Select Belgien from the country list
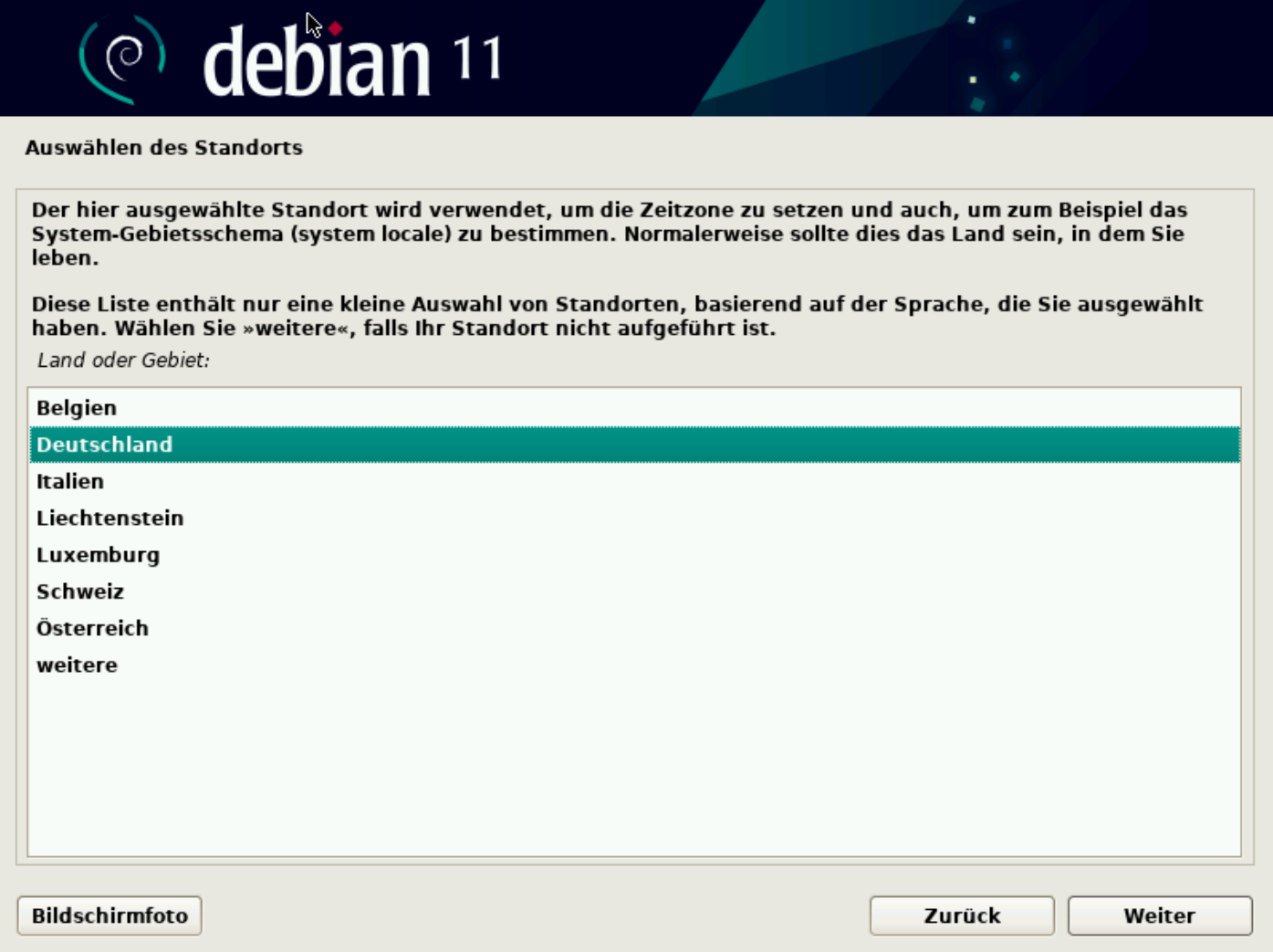Viewport: 1273px width, 952px height. (x=634, y=408)
